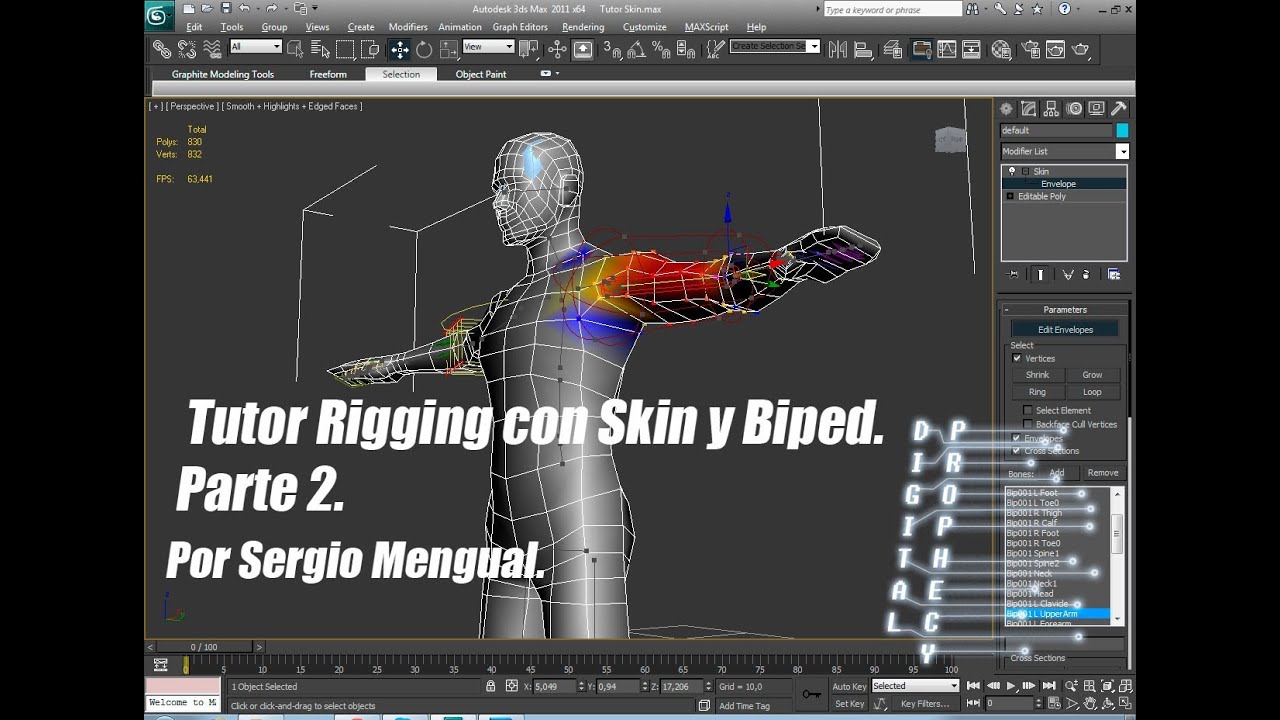Toggle the Vertices checkbox
1280x720 pixels.
point(1017,358)
